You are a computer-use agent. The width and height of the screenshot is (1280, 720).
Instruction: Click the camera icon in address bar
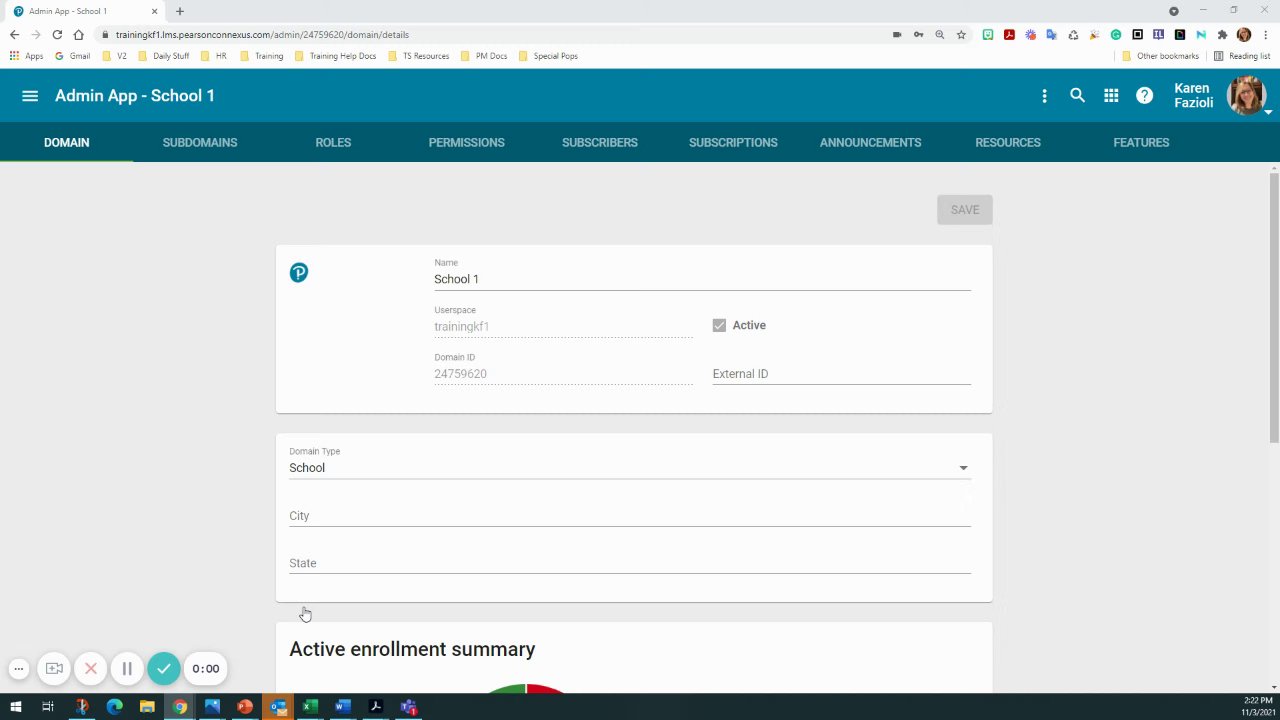pyautogui.click(x=897, y=34)
